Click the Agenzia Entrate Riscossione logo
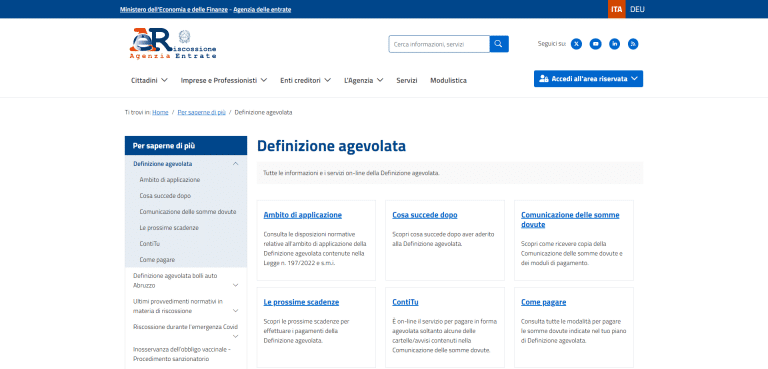 coord(173,44)
